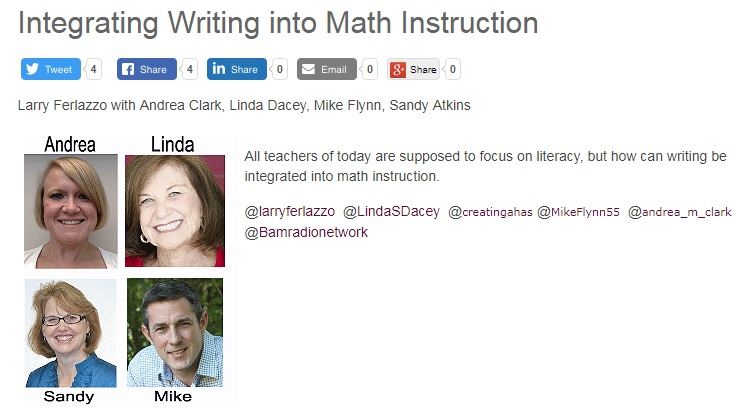Click the Facebook logo on Share button
The height and width of the screenshot is (413, 749).
[128, 69]
